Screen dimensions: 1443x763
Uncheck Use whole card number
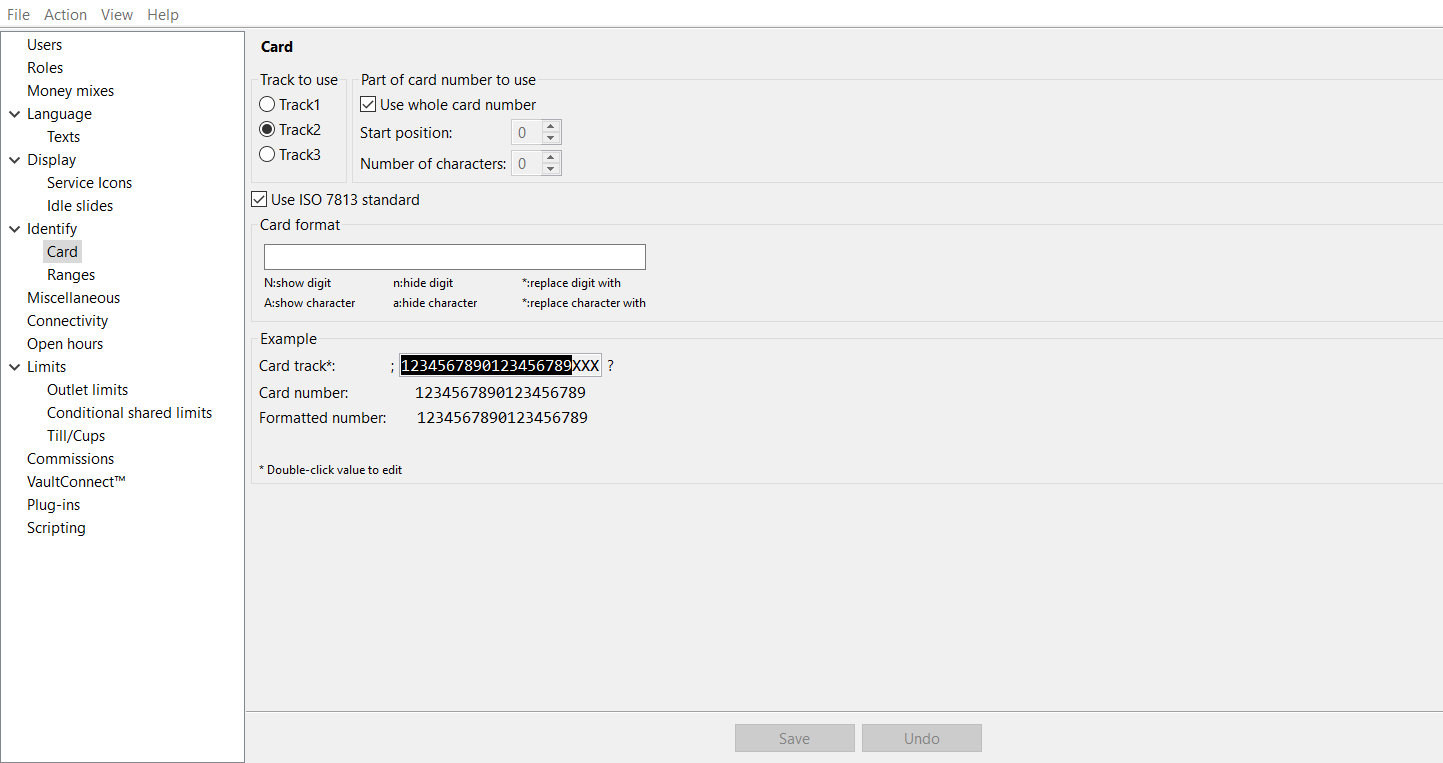pos(368,104)
